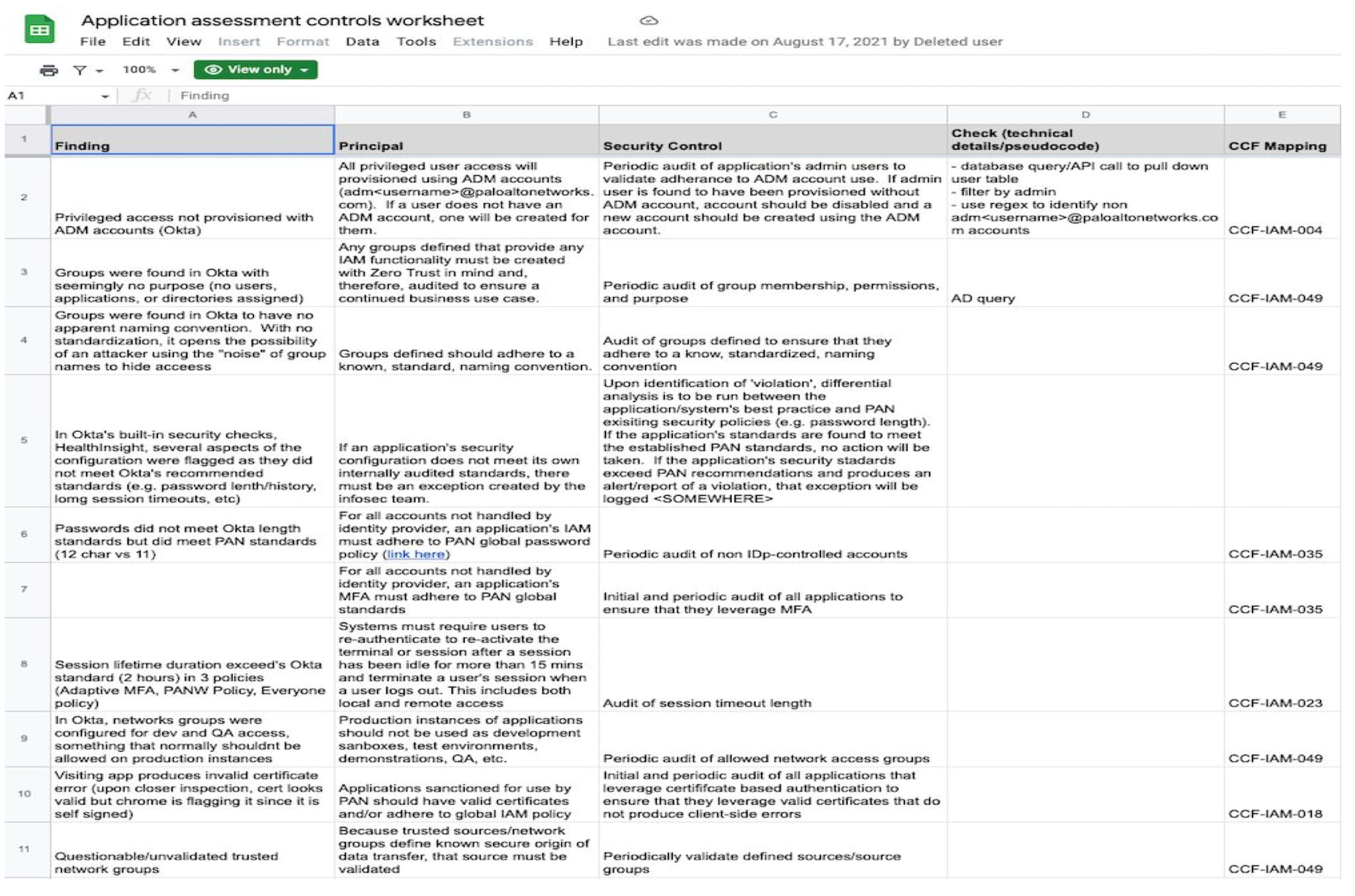Open the View menu
1355x896 pixels.
tap(183, 42)
